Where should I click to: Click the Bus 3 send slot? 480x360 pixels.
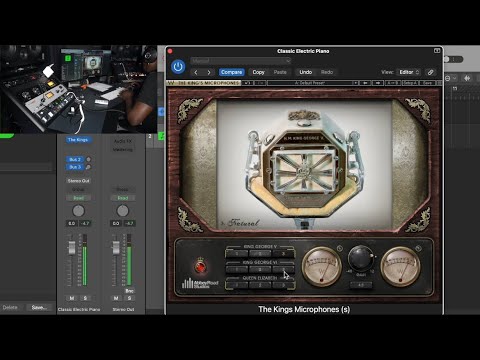[x=75, y=167]
